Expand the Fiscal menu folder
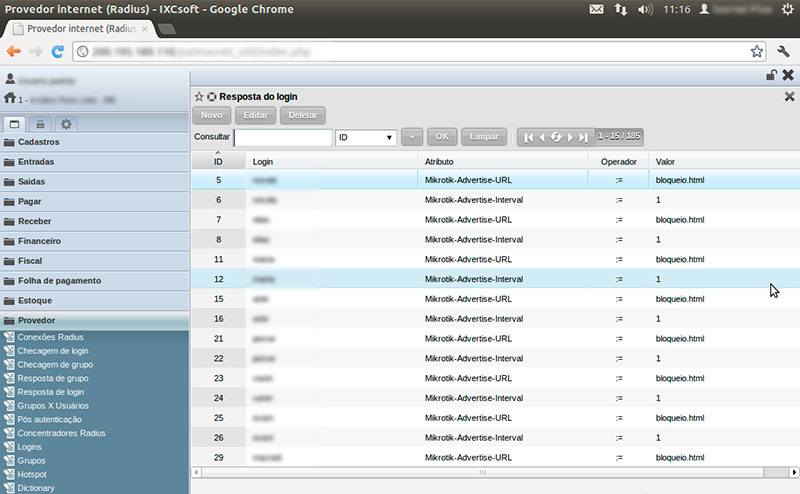Image resolution: width=800 pixels, height=494 pixels. (94, 261)
